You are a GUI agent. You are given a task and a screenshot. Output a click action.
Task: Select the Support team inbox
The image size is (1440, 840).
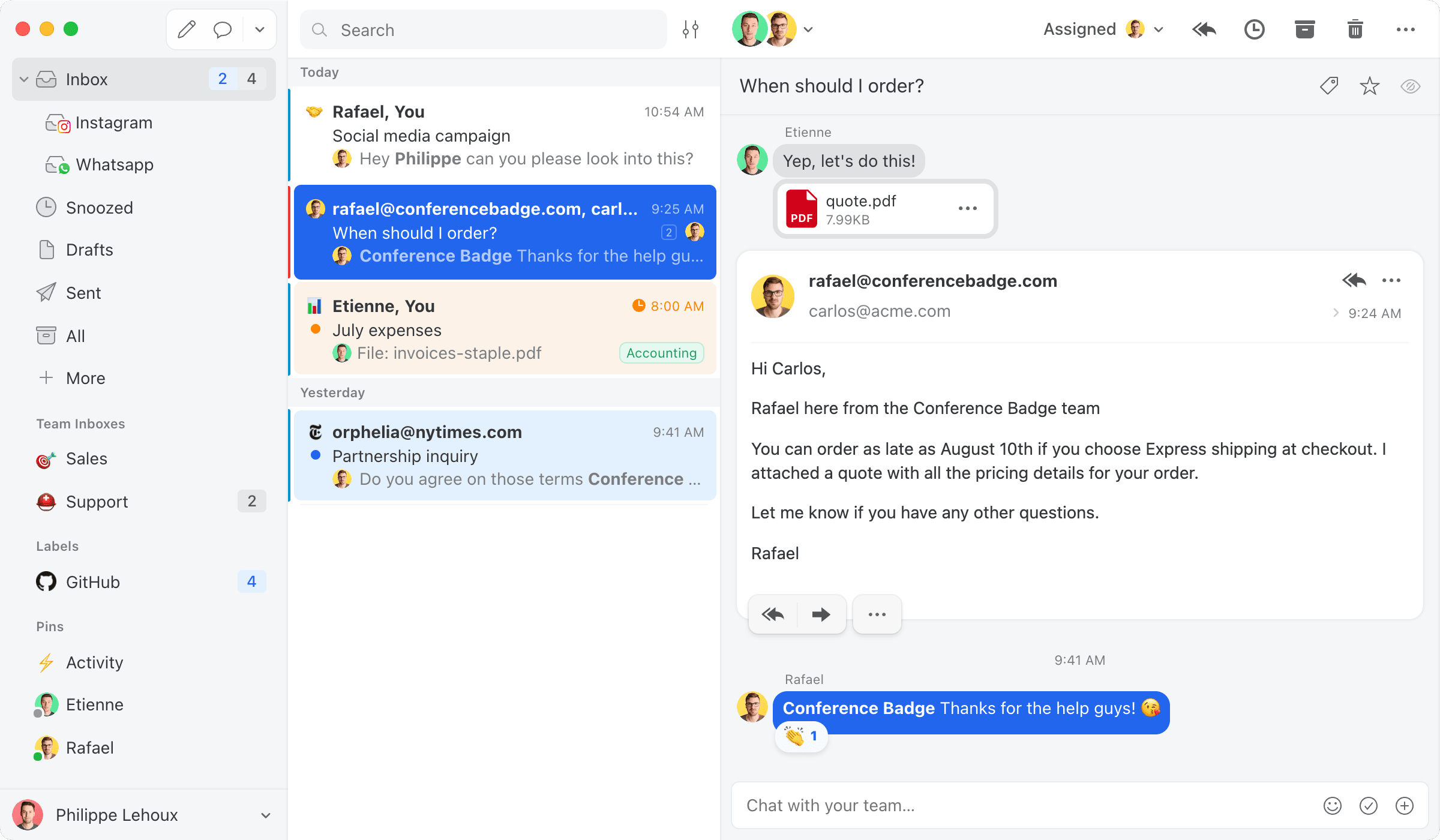click(97, 502)
